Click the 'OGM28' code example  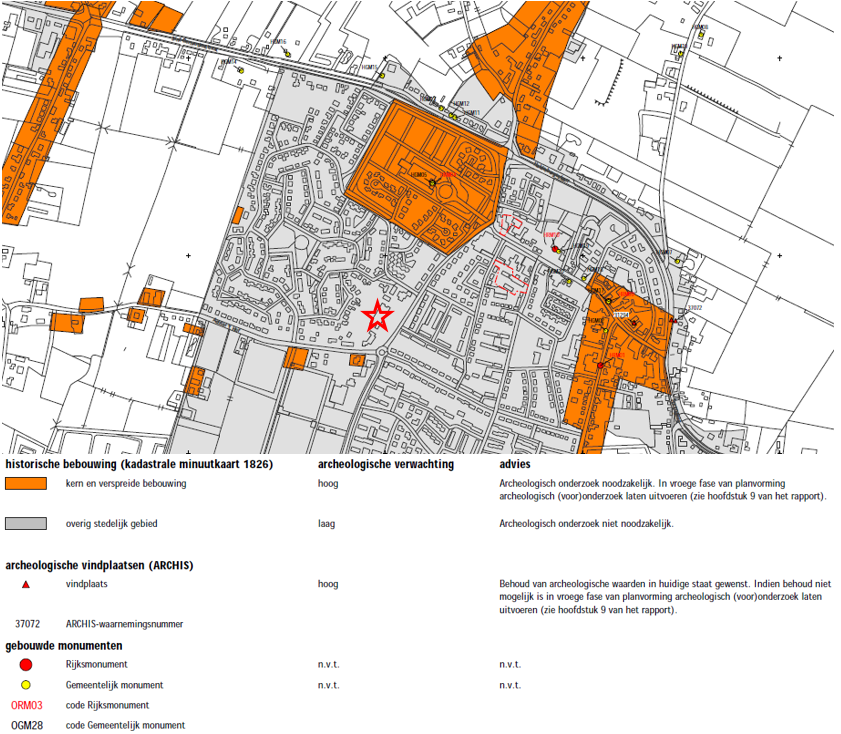27,726
